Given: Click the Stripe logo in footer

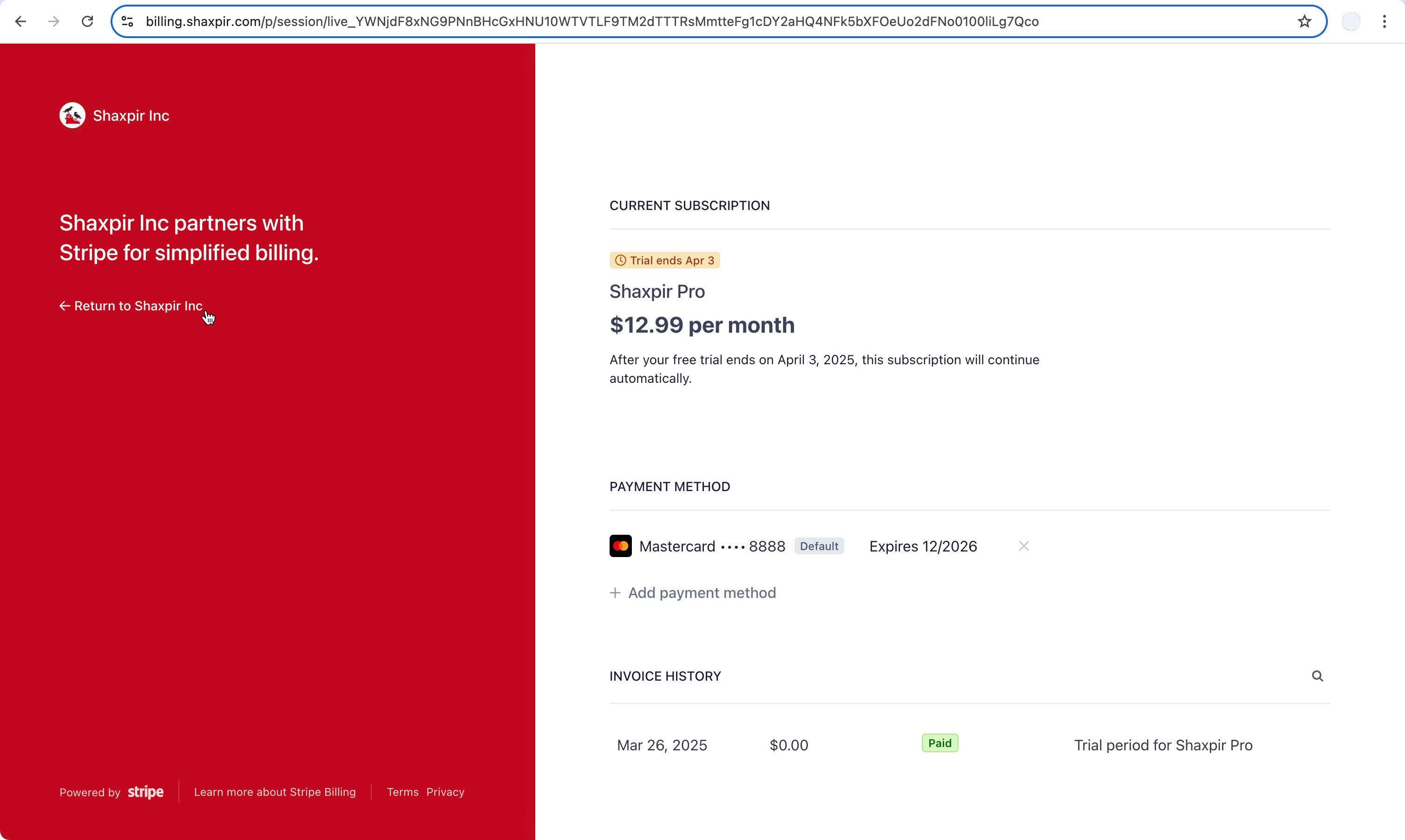Looking at the screenshot, I should (145, 792).
